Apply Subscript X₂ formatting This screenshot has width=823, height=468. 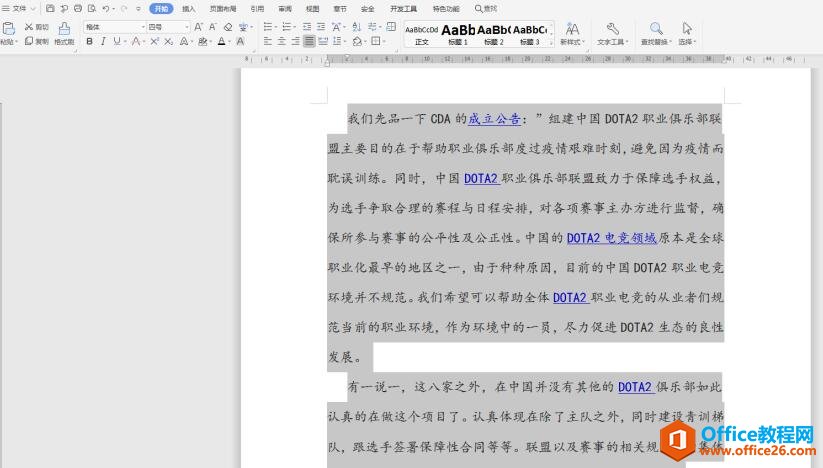click(x=168, y=41)
